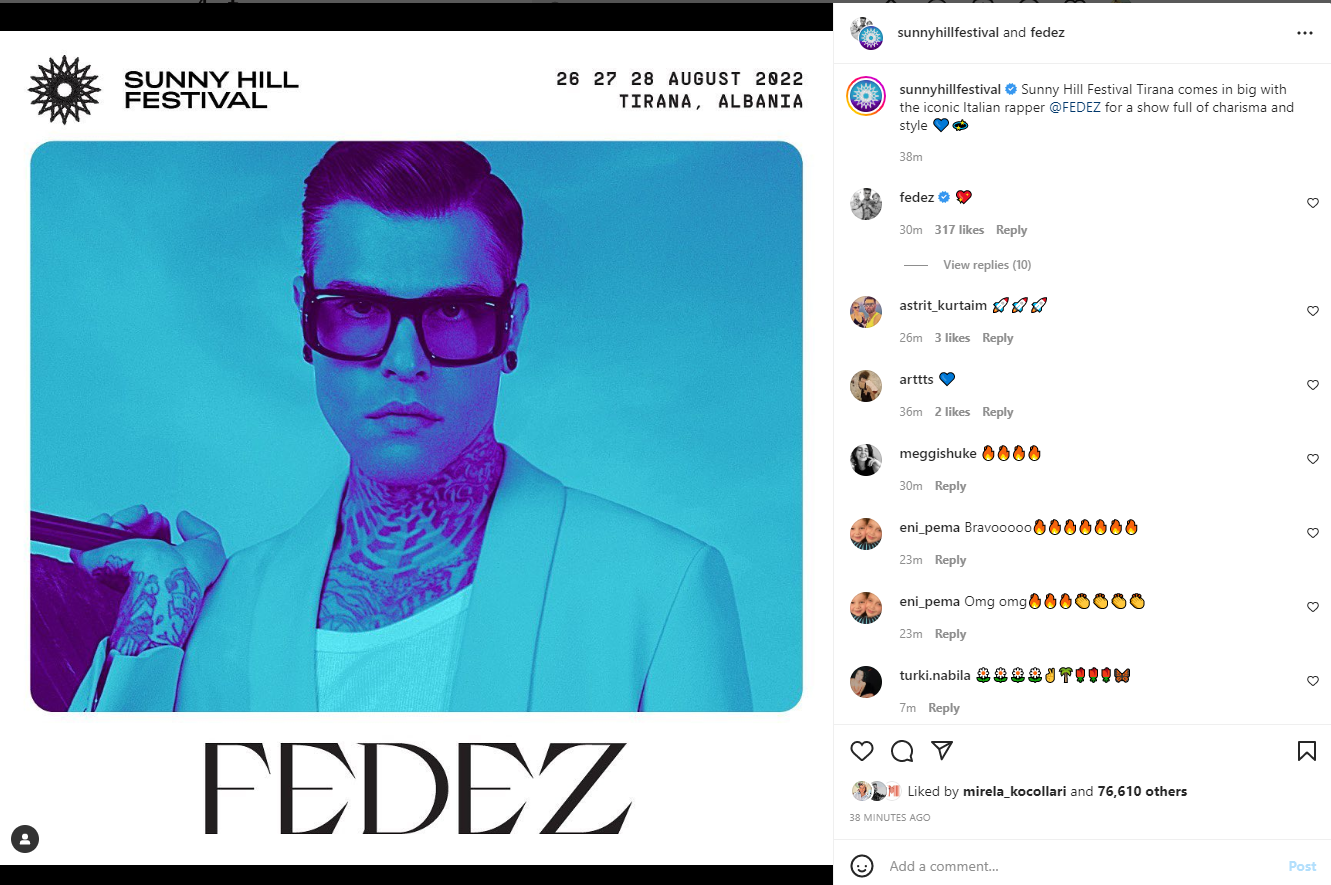This screenshot has height=885, width=1331.
Task: Like turki.nabila's comment heart
Action: point(1313,681)
